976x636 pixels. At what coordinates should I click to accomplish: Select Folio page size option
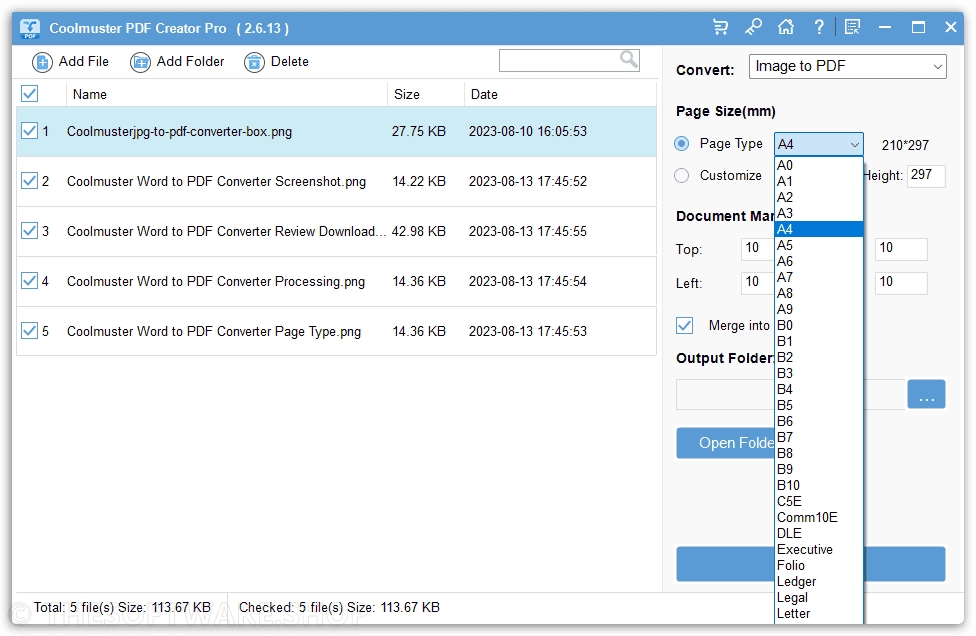pyautogui.click(x=819, y=565)
